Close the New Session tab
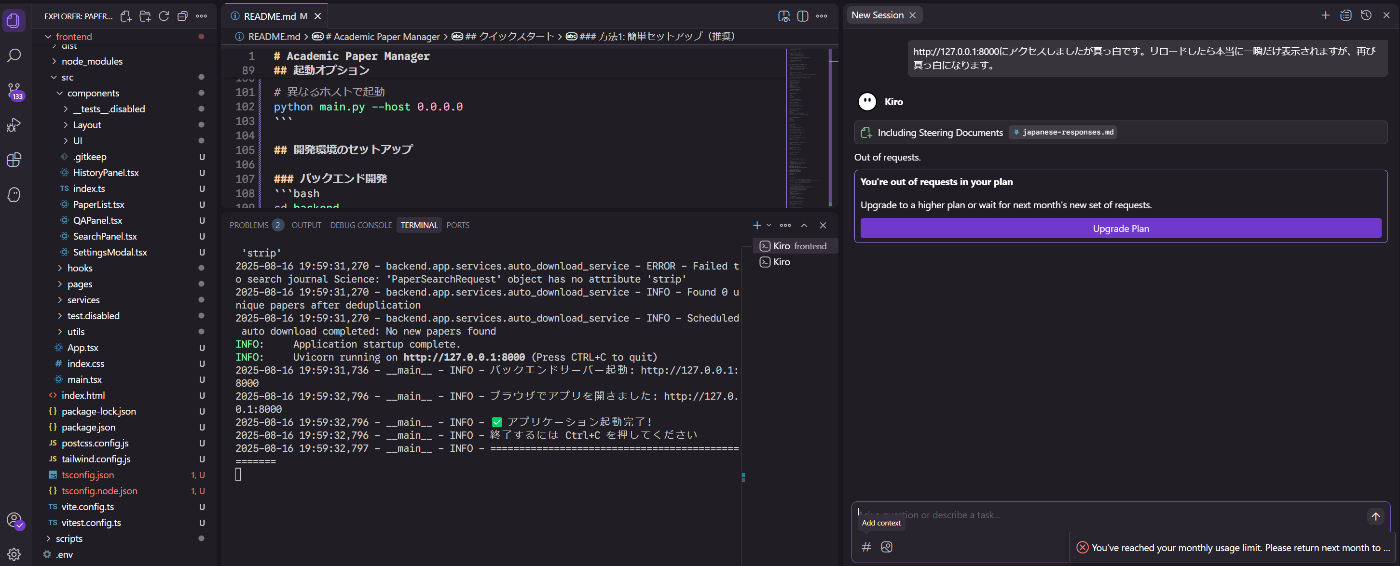 tap(912, 15)
